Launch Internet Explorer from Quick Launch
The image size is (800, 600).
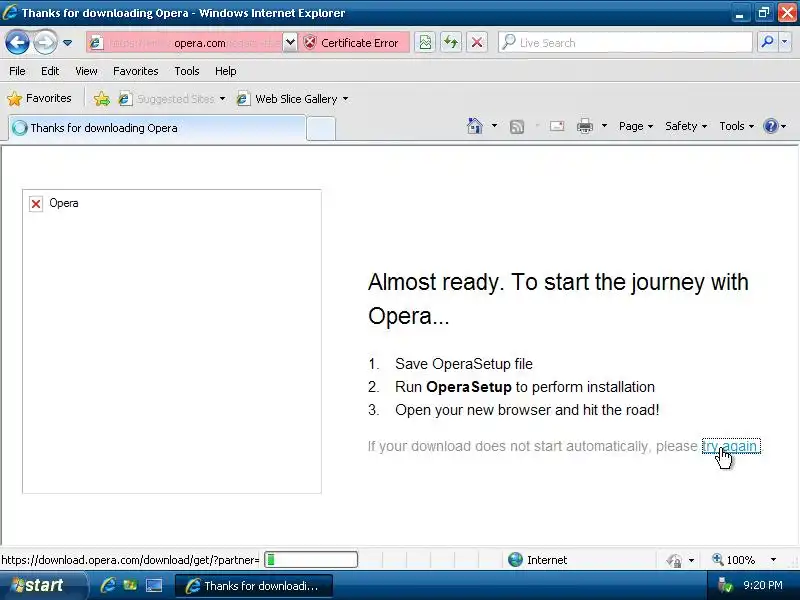(108, 585)
